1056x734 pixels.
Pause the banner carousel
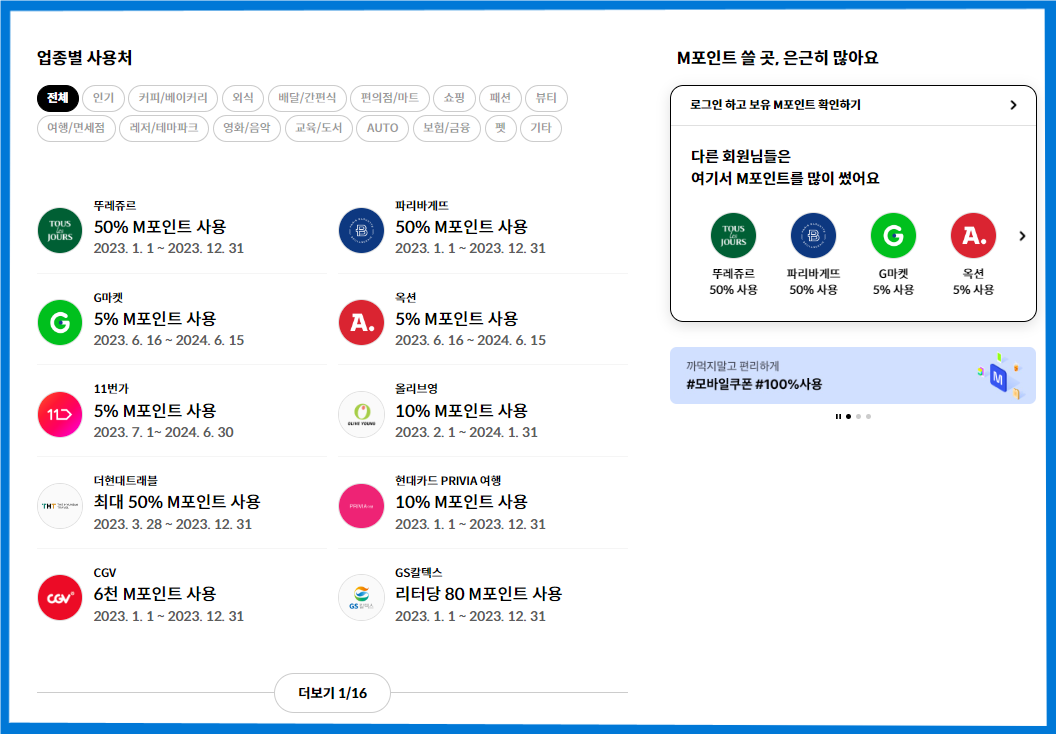(838, 416)
